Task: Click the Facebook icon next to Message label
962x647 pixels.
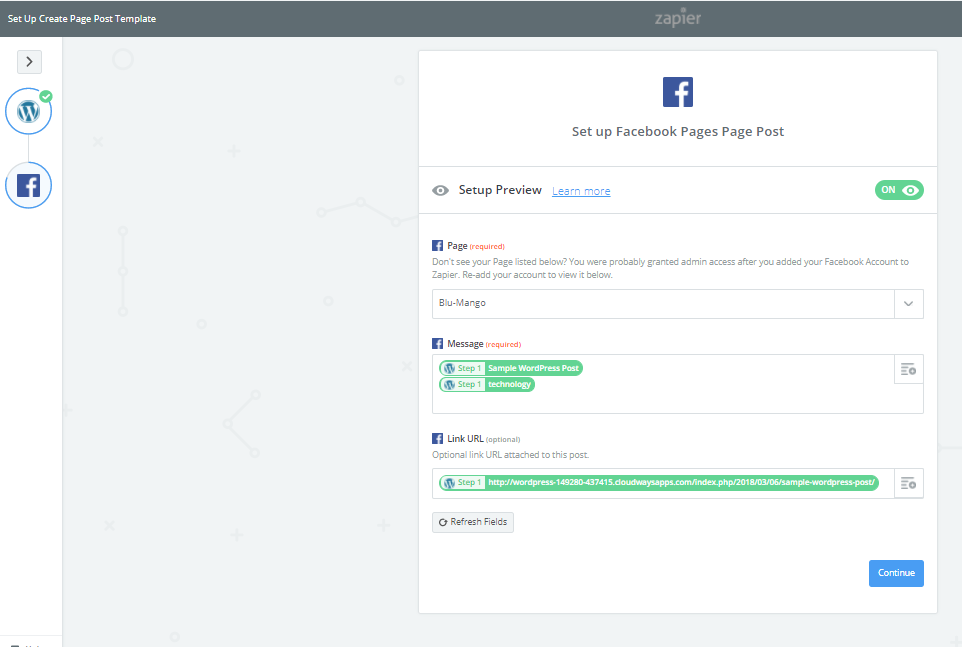Action: pos(437,343)
